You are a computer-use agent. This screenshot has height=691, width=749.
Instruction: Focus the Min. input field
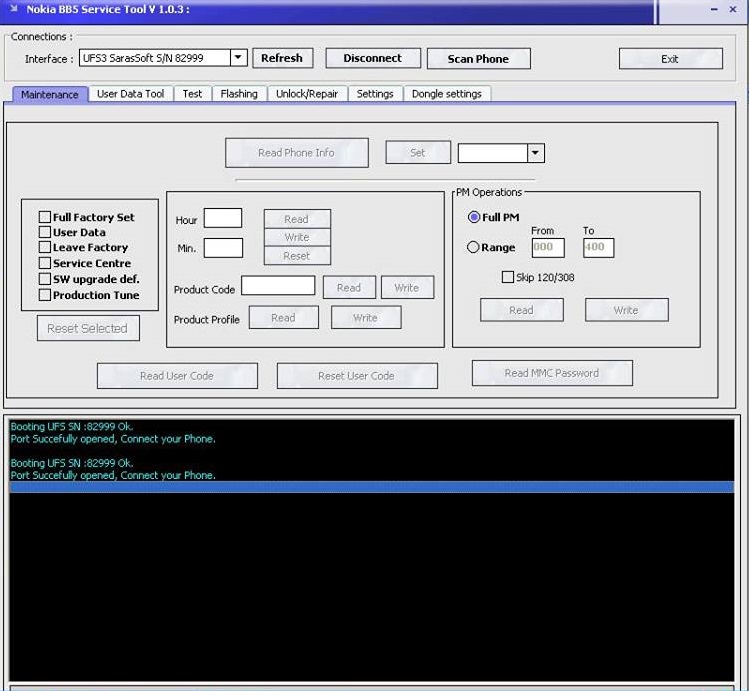pyautogui.click(x=223, y=248)
